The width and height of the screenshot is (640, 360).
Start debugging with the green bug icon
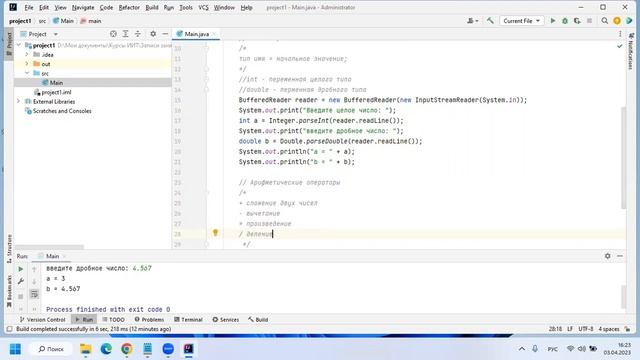565,20
